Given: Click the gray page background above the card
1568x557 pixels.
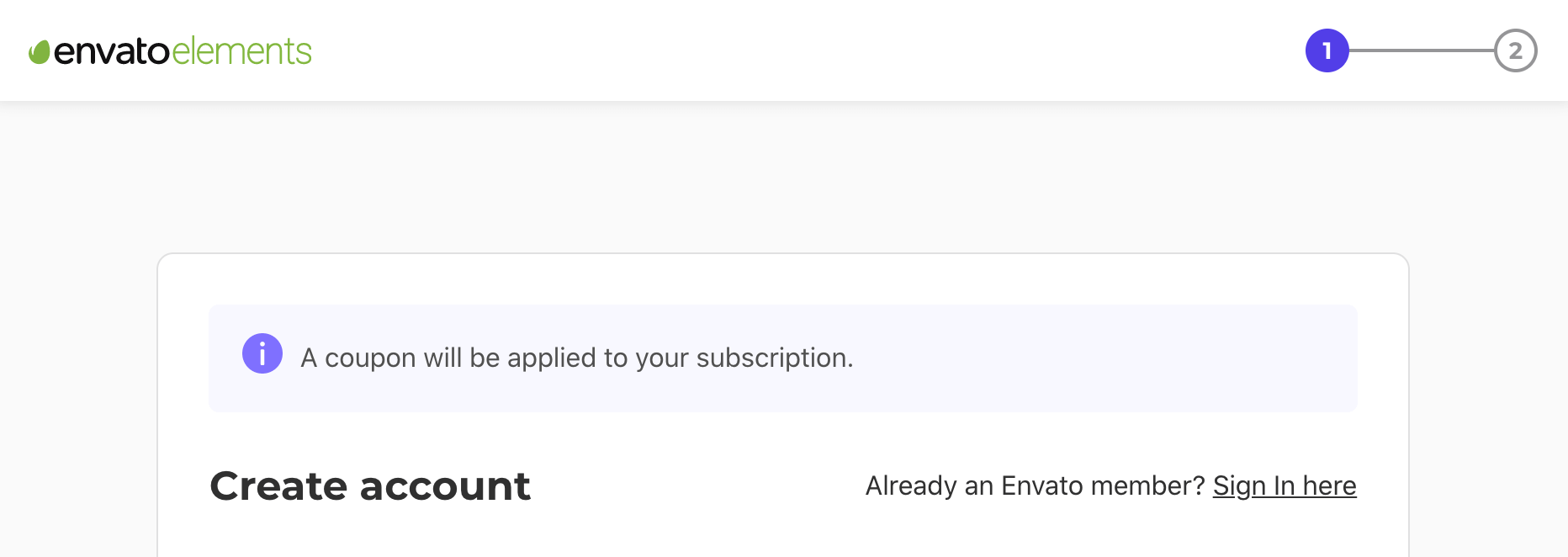Looking at the screenshot, I should 782,177.
